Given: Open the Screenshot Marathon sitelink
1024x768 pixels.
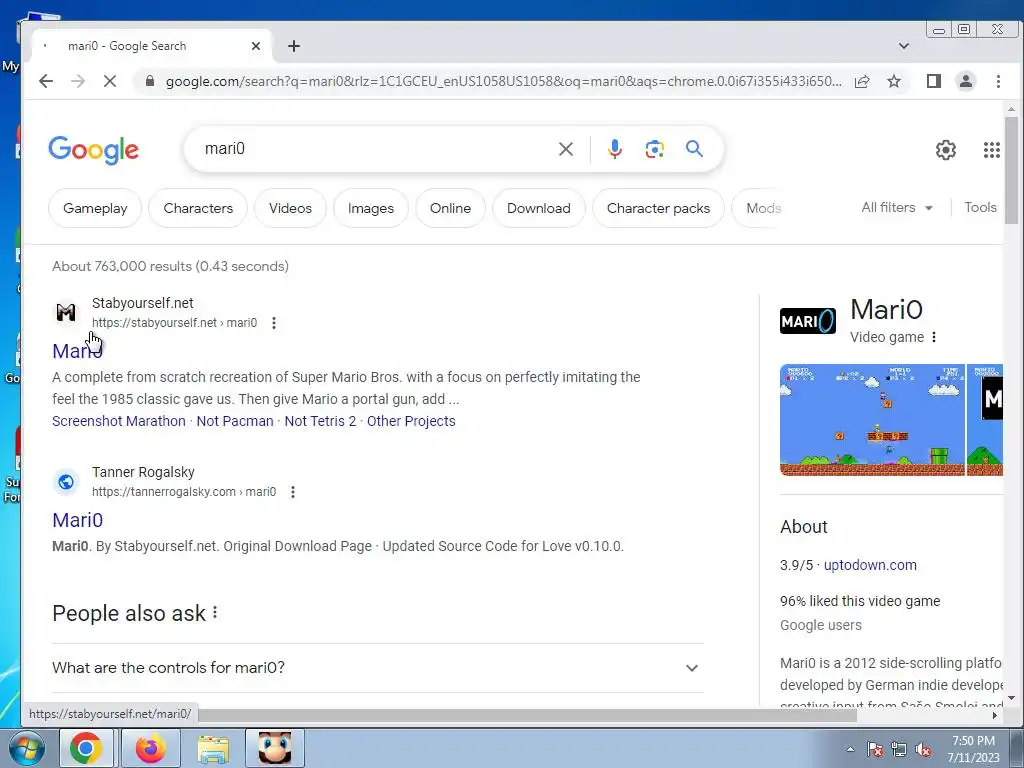Looking at the screenshot, I should coord(119,421).
